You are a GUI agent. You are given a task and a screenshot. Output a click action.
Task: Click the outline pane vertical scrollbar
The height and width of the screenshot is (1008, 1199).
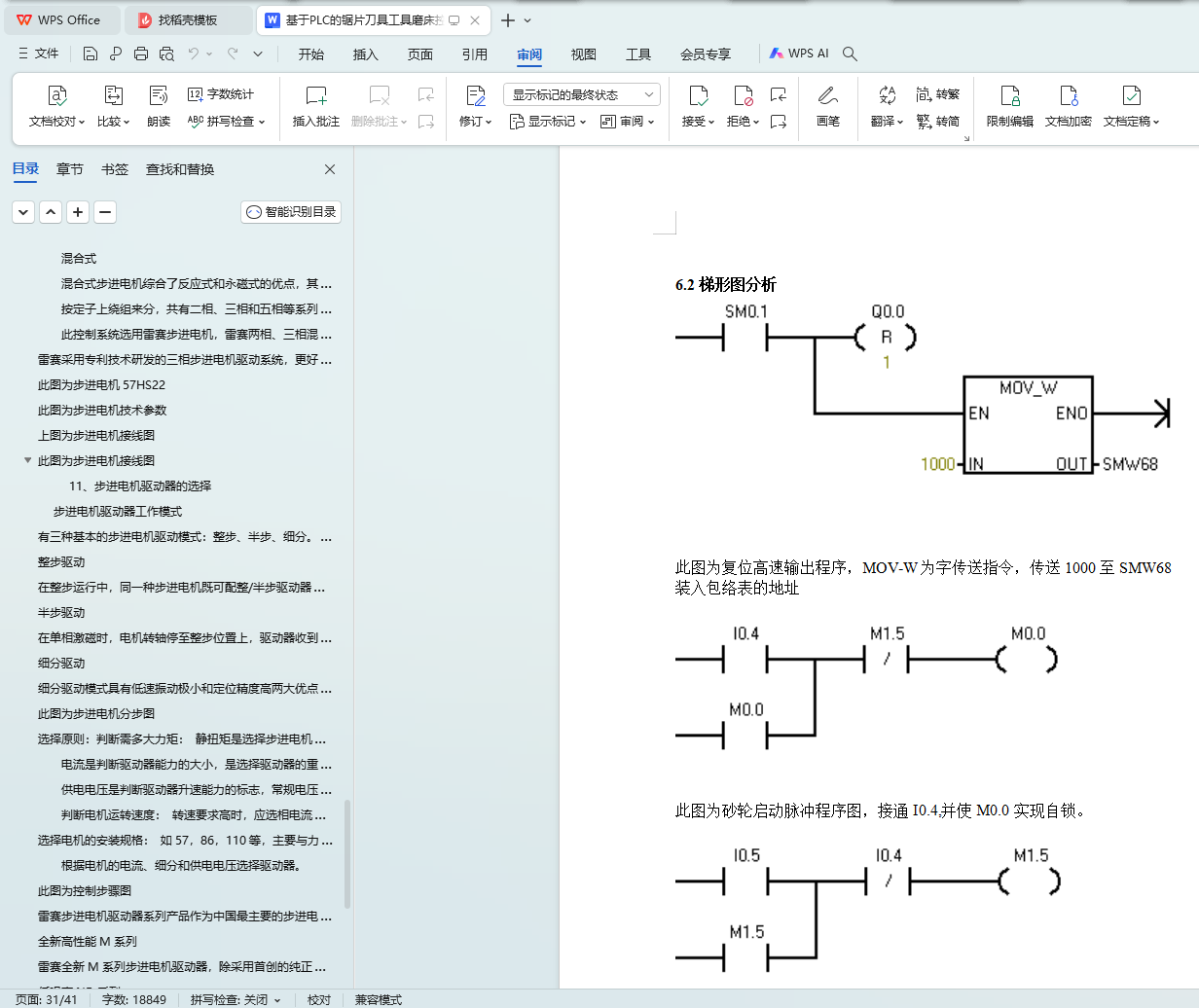tap(347, 854)
